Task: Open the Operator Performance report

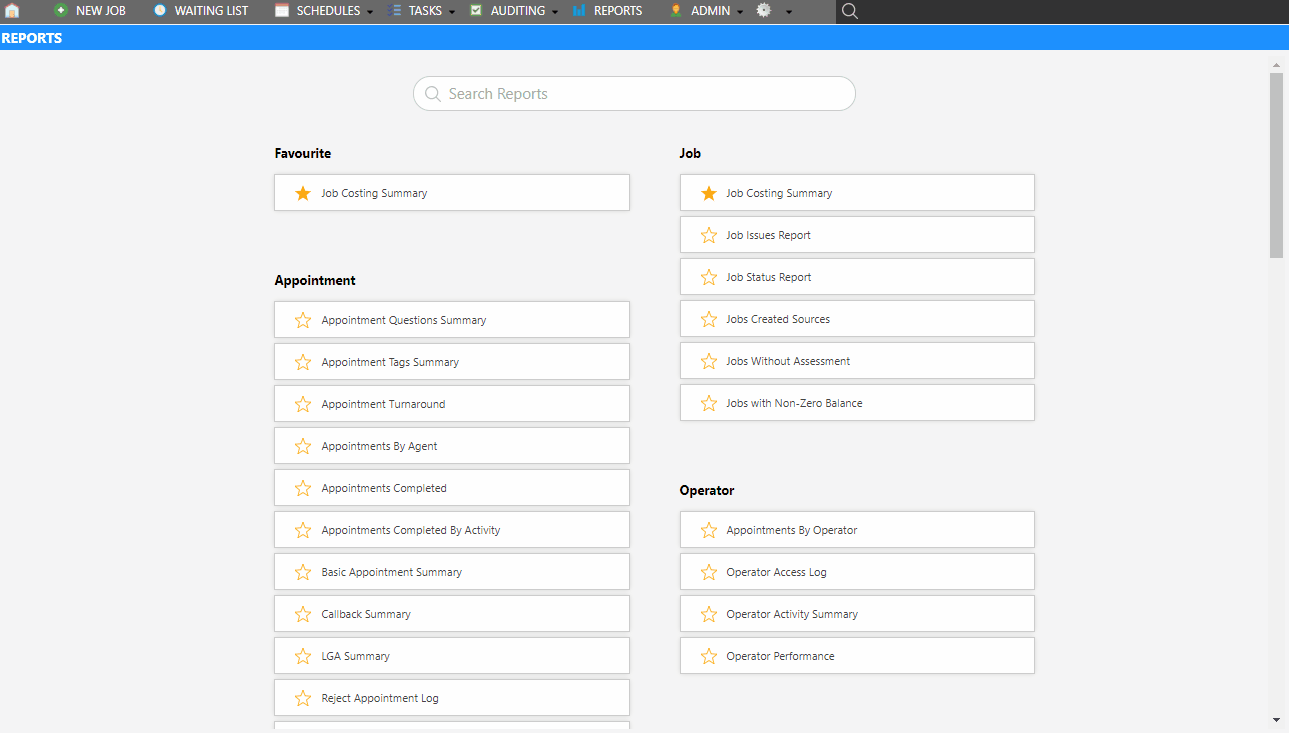Action: [780, 656]
